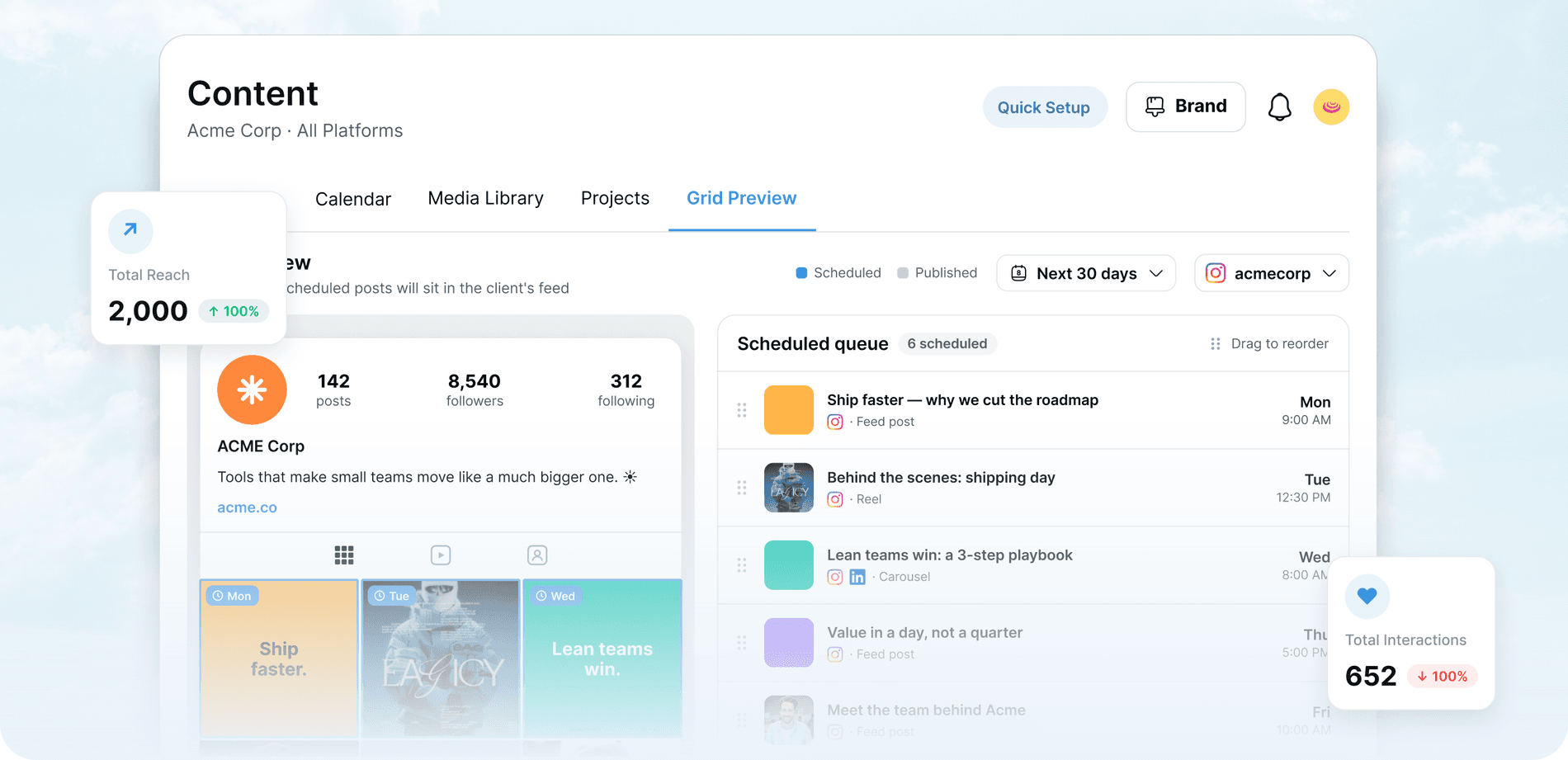Select the reels play icon in profile preview

(x=441, y=555)
